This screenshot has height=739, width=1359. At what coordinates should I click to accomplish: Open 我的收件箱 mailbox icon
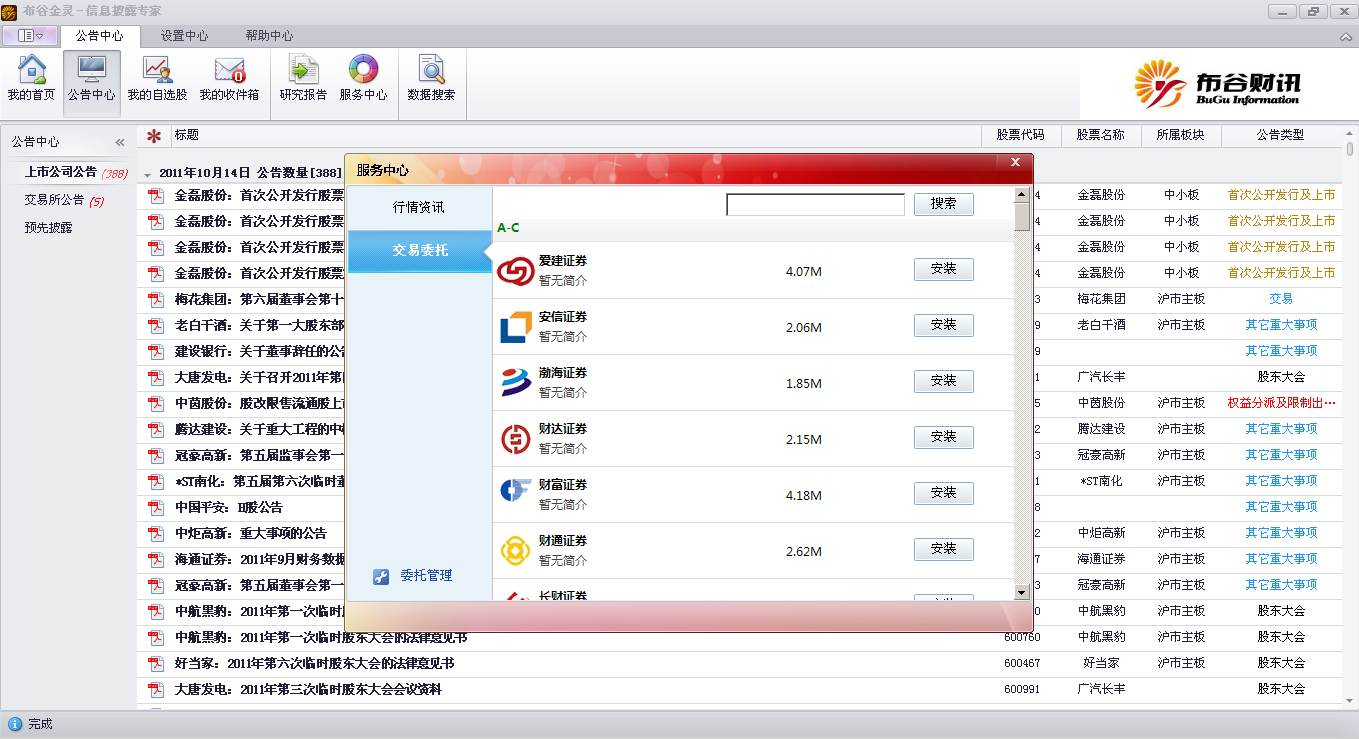pyautogui.click(x=229, y=70)
